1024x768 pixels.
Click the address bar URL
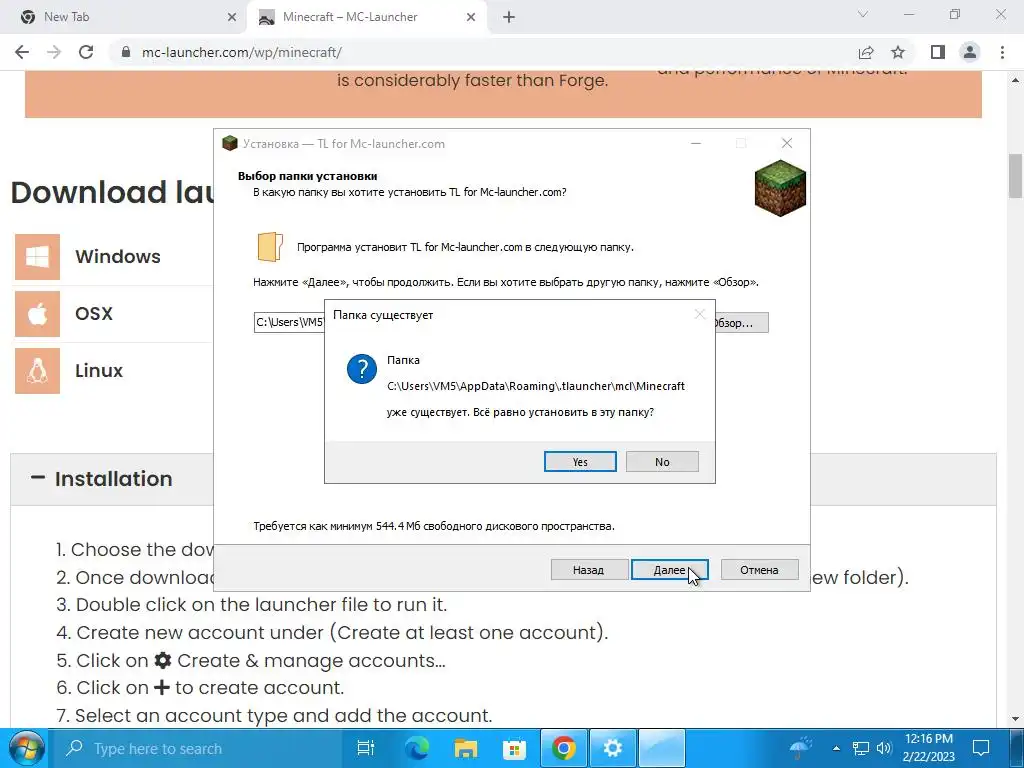pos(242,52)
